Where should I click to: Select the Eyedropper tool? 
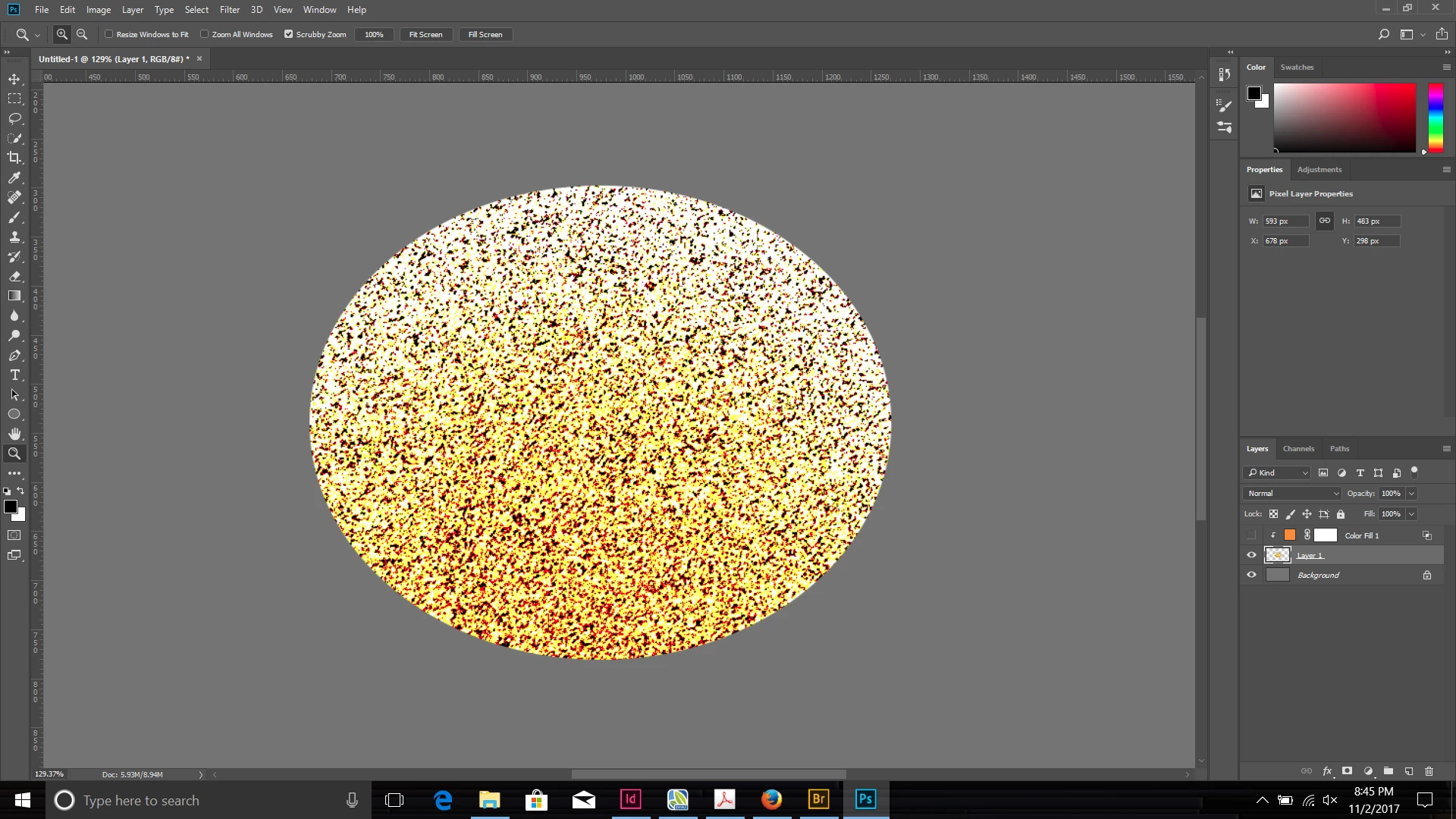[x=14, y=177]
